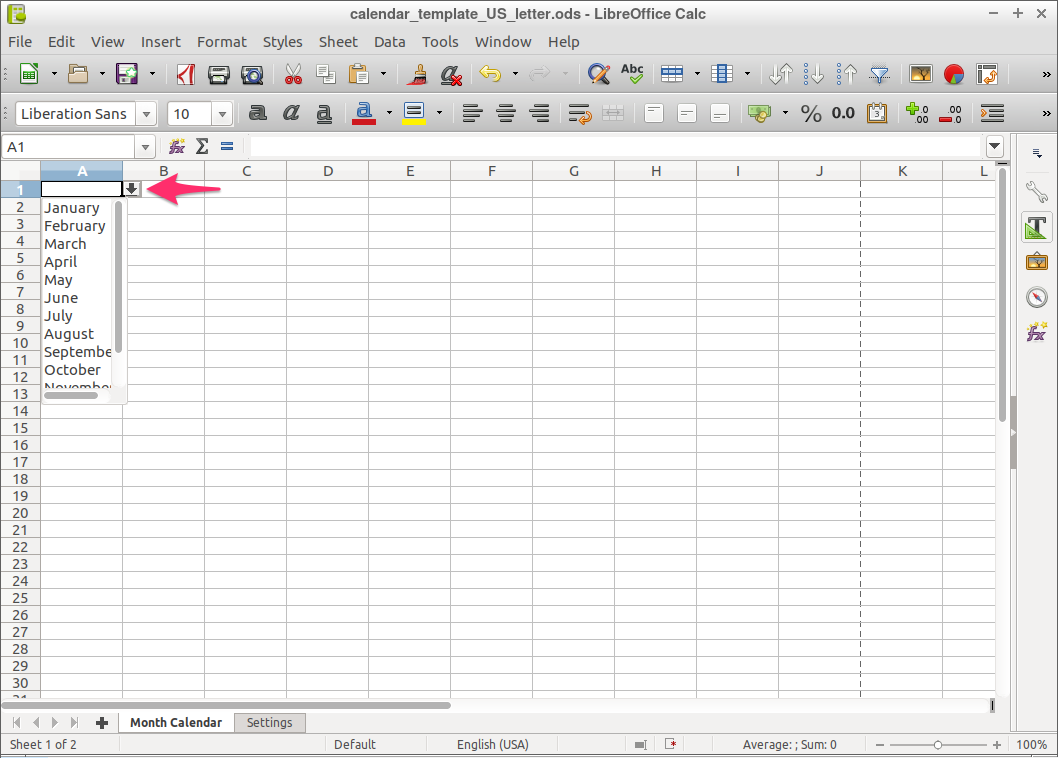
Task: Open the Export as PDF tool
Action: (x=185, y=74)
